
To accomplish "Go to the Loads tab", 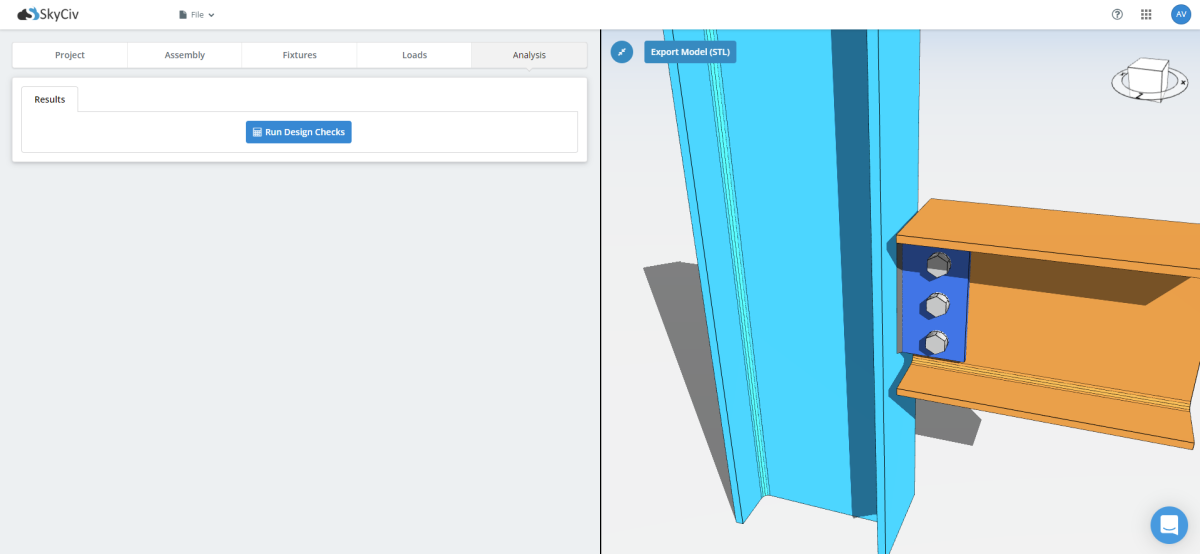I will [x=414, y=55].
